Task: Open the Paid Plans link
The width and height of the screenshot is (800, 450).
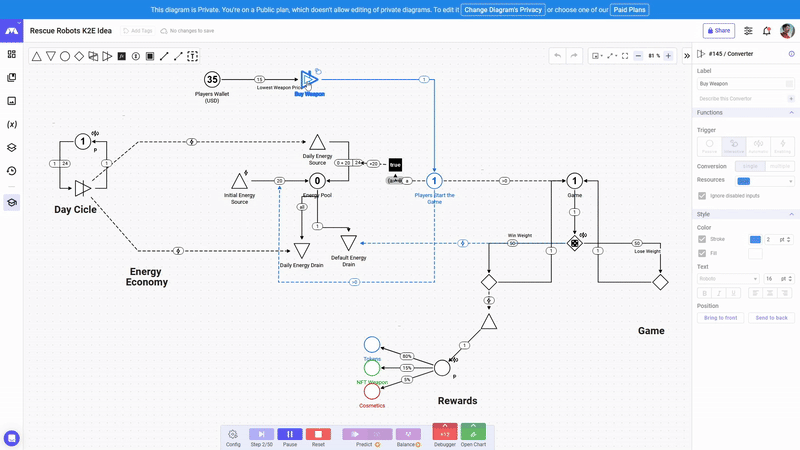Action: click(x=630, y=10)
